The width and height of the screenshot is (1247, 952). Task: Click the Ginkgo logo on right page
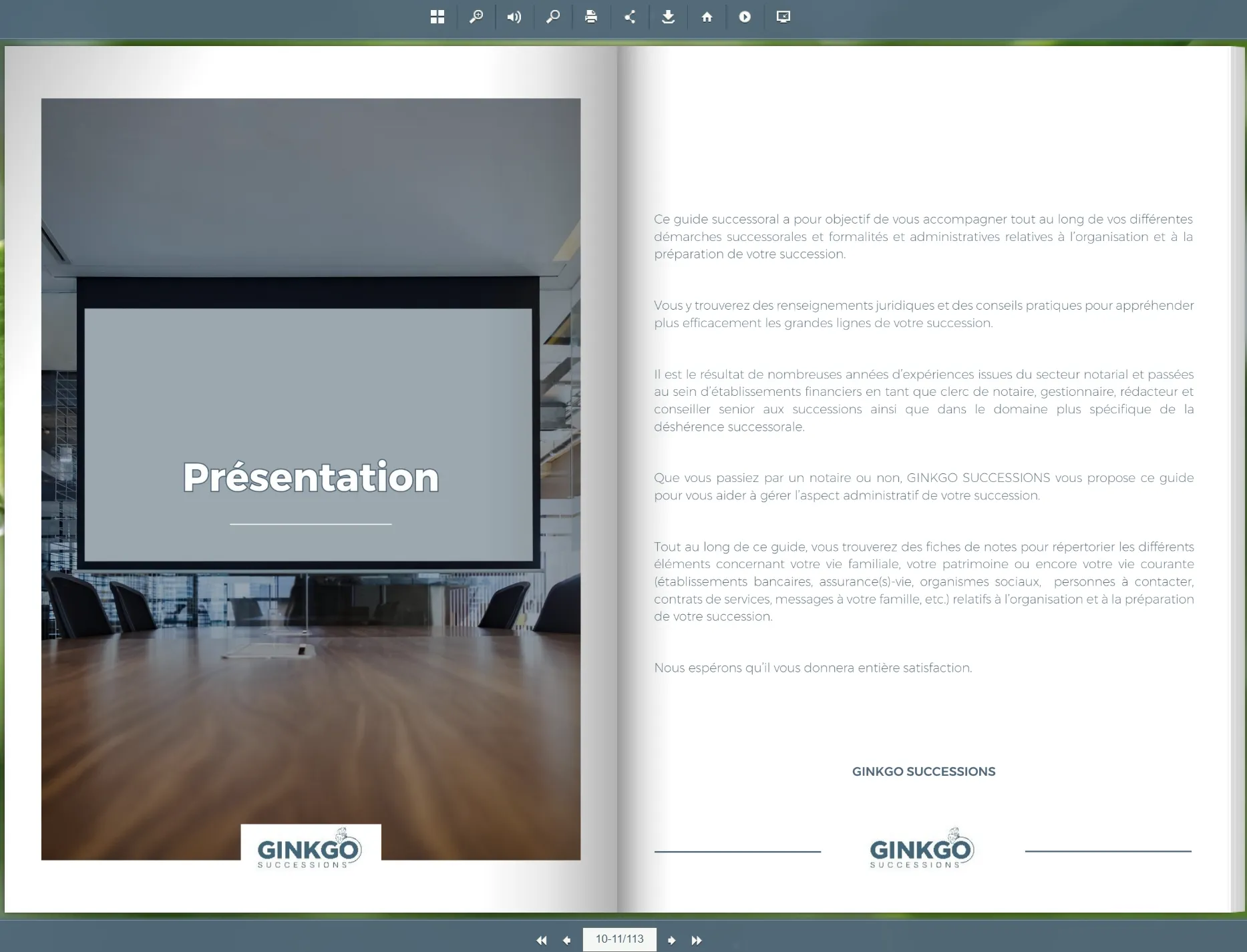(x=922, y=849)
